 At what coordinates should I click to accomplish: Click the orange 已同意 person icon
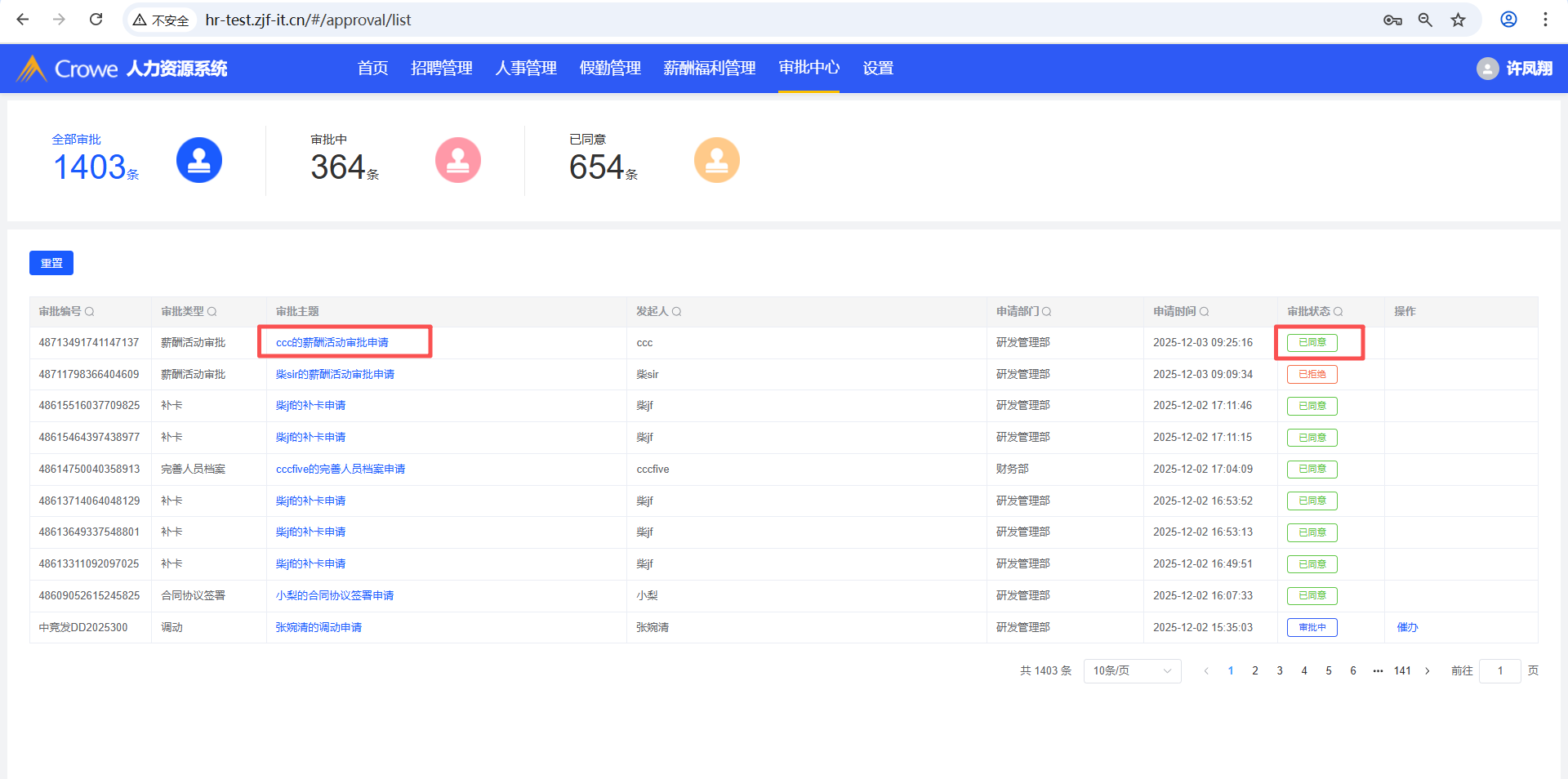click(x=717, y=160)
